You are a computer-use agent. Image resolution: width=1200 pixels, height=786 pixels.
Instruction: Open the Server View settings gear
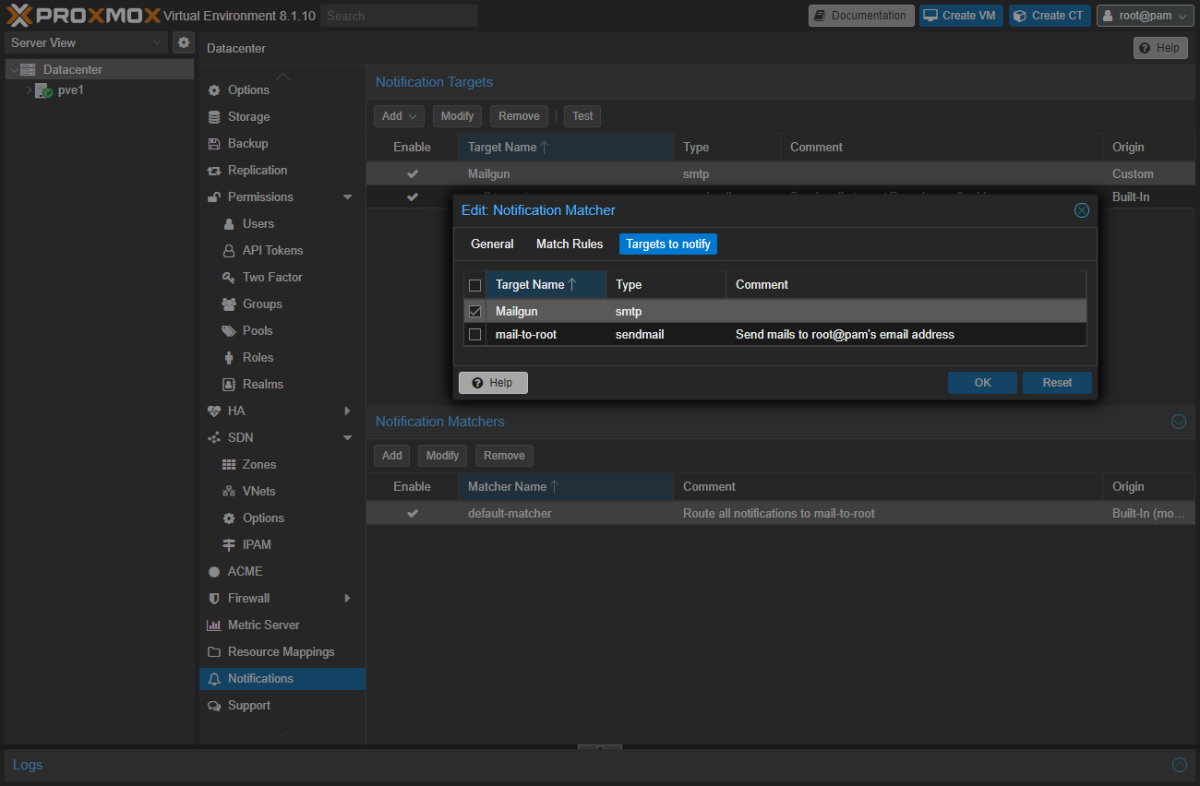183,42
